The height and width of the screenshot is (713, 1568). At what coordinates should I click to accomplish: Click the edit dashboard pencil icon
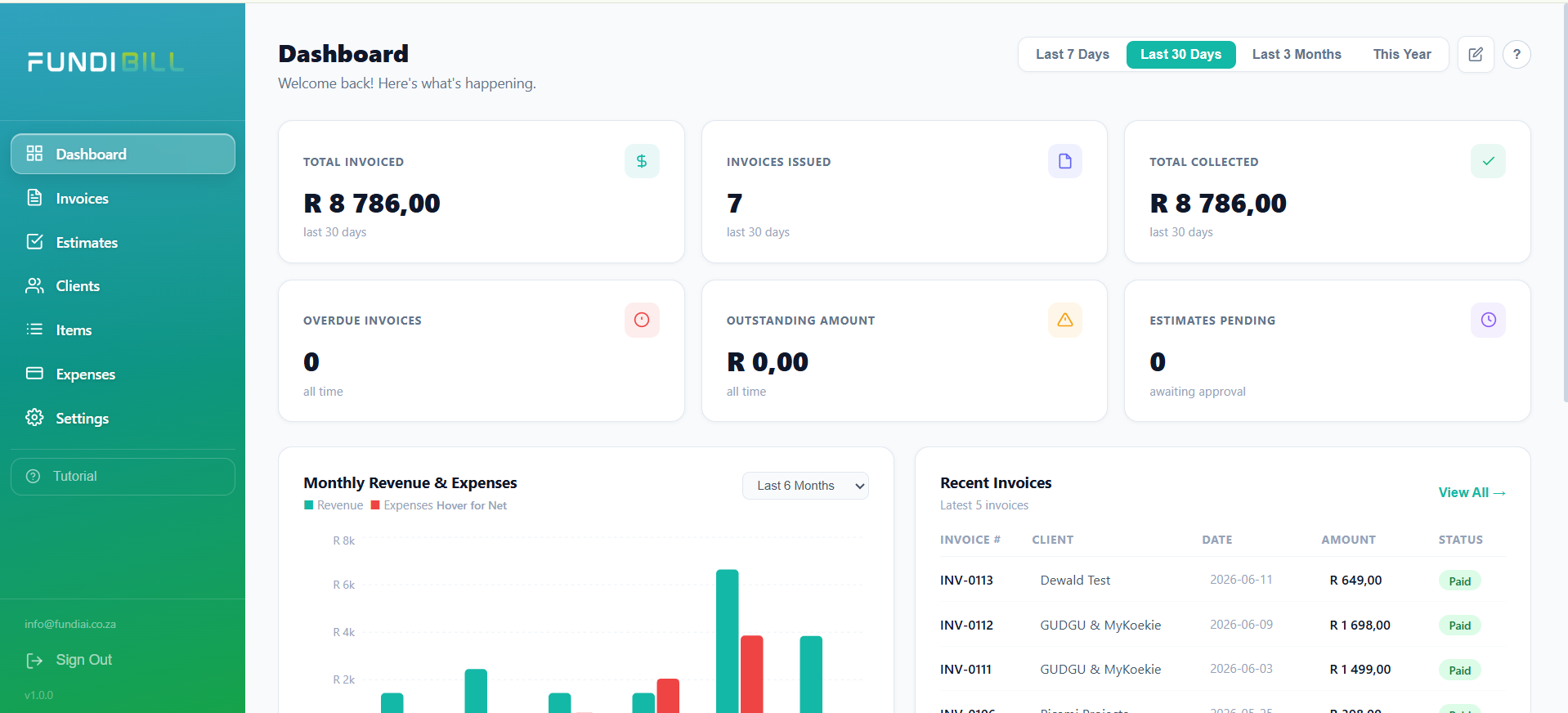(x=1476, y=55)
